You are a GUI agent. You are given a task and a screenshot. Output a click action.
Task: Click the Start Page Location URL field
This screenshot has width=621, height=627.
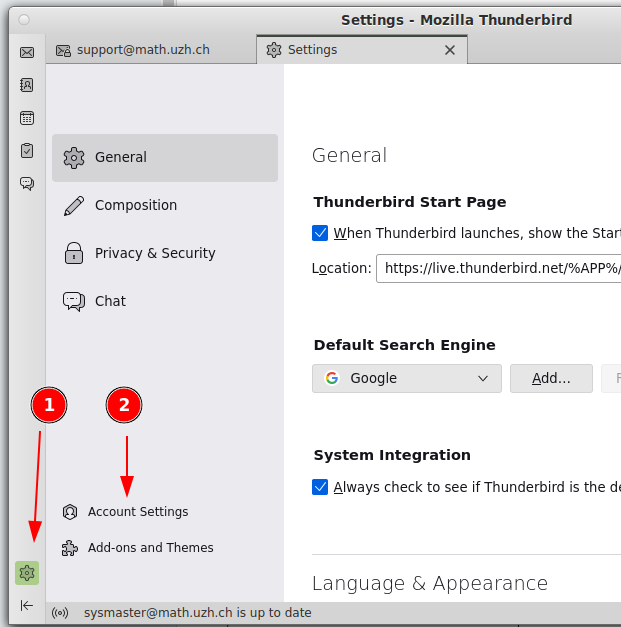(x=498, y=268)
